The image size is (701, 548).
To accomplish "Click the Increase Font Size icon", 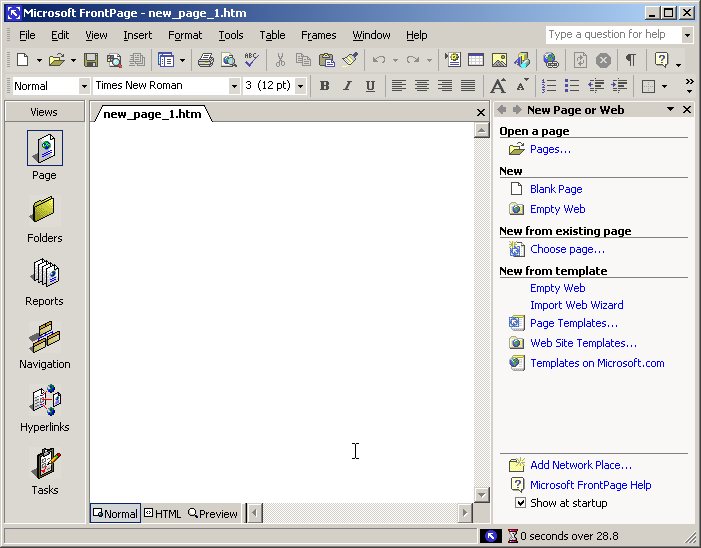I will tap(498, 85).
